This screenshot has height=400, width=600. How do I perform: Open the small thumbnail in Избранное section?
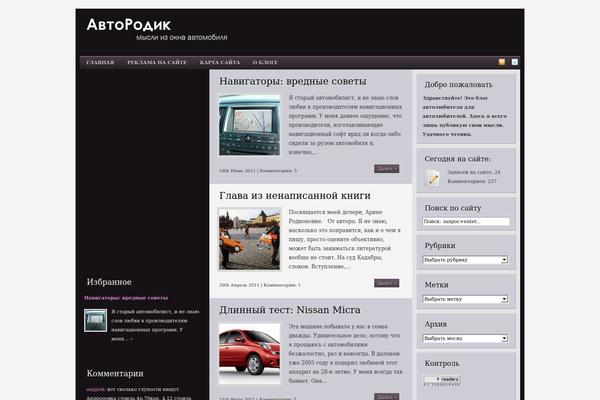click(95, 320)
